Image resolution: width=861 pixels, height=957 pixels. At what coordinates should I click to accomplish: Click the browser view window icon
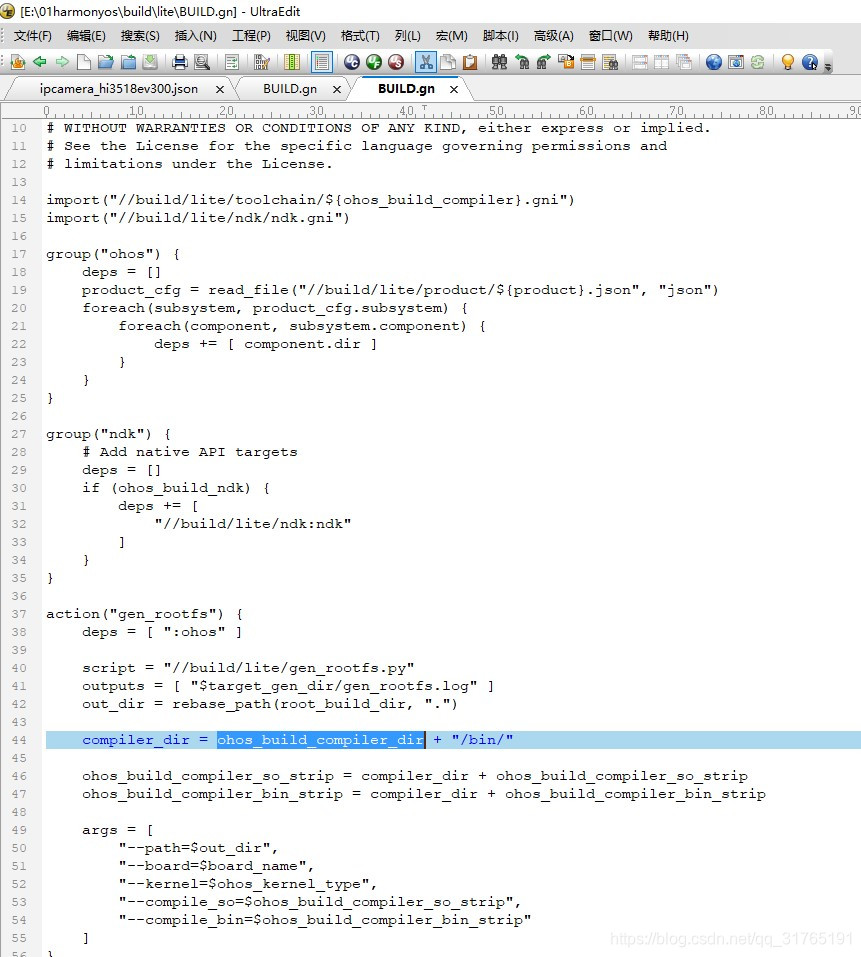[x=736, y=62]
